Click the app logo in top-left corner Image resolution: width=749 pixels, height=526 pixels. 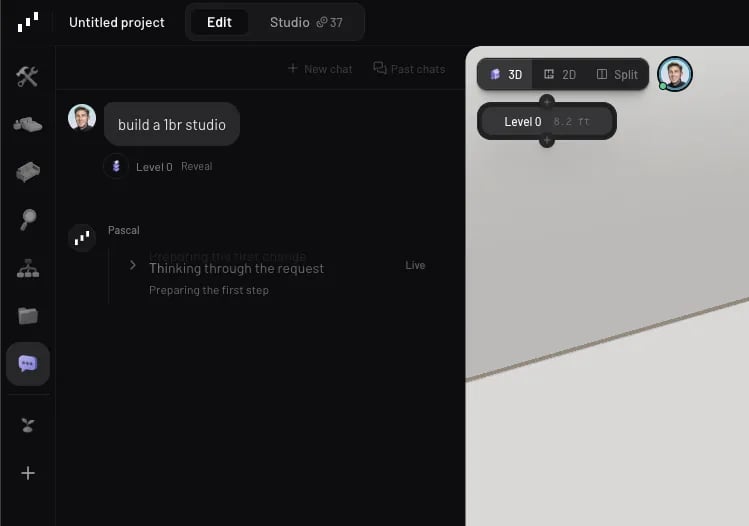point(28,22)
